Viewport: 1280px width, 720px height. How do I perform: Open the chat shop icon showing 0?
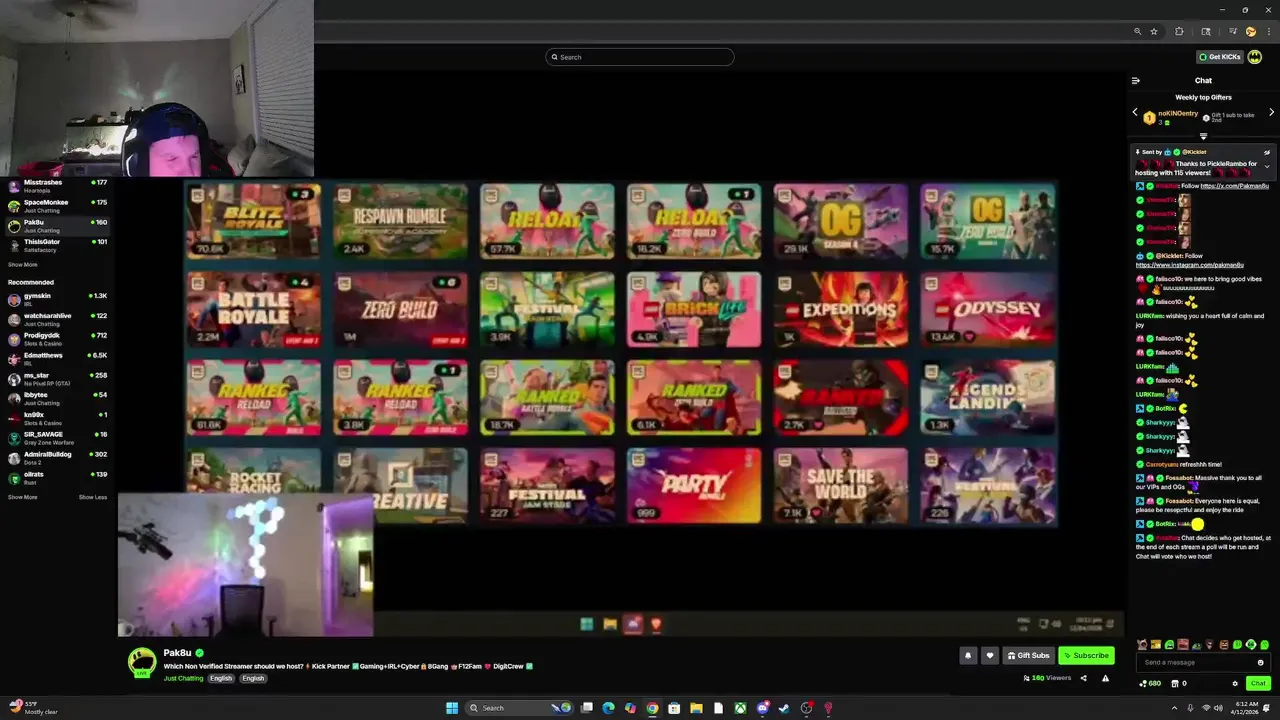click(1178, 684)
